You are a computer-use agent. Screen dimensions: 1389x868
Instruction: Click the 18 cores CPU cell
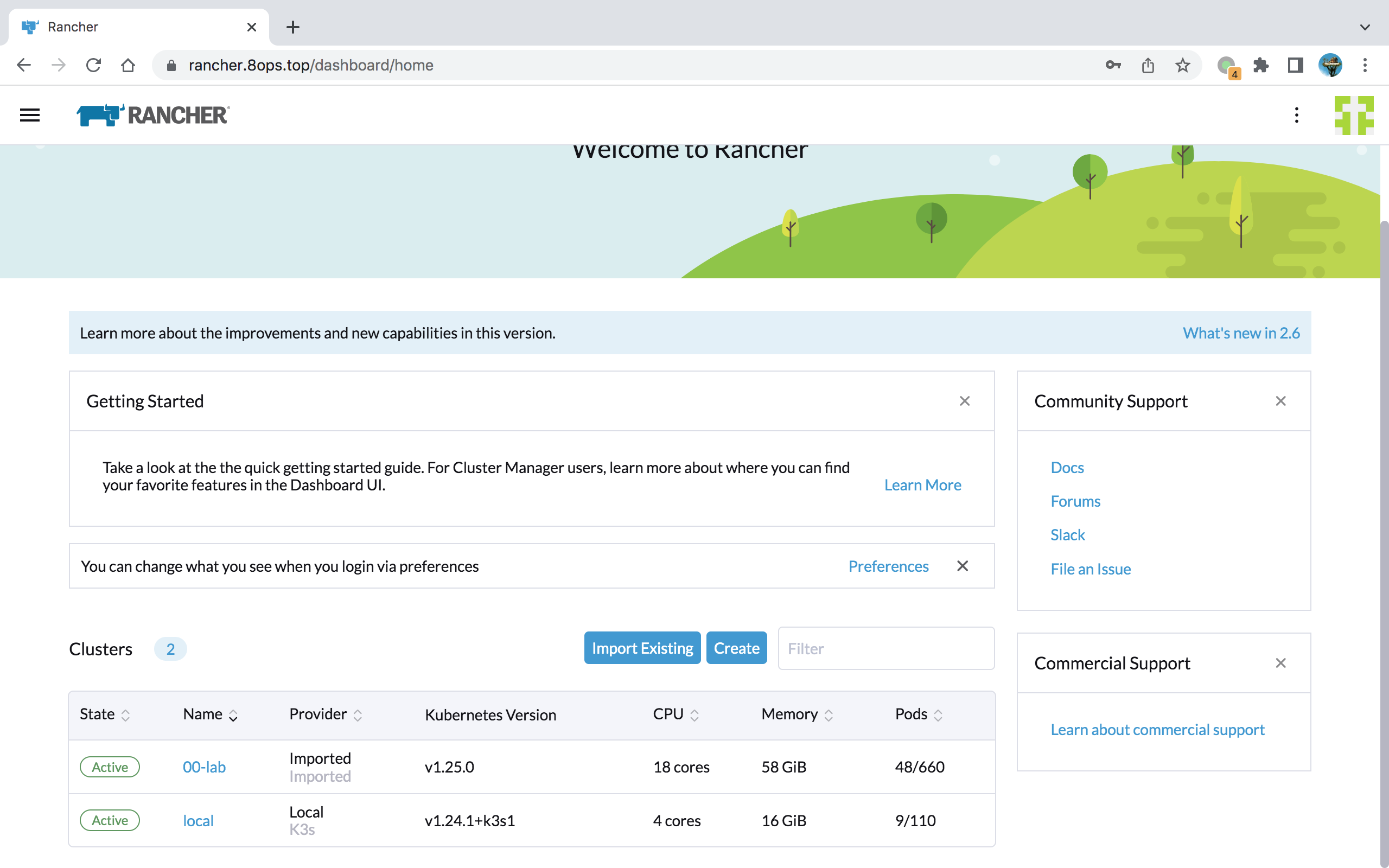click(x=681, y=767)
